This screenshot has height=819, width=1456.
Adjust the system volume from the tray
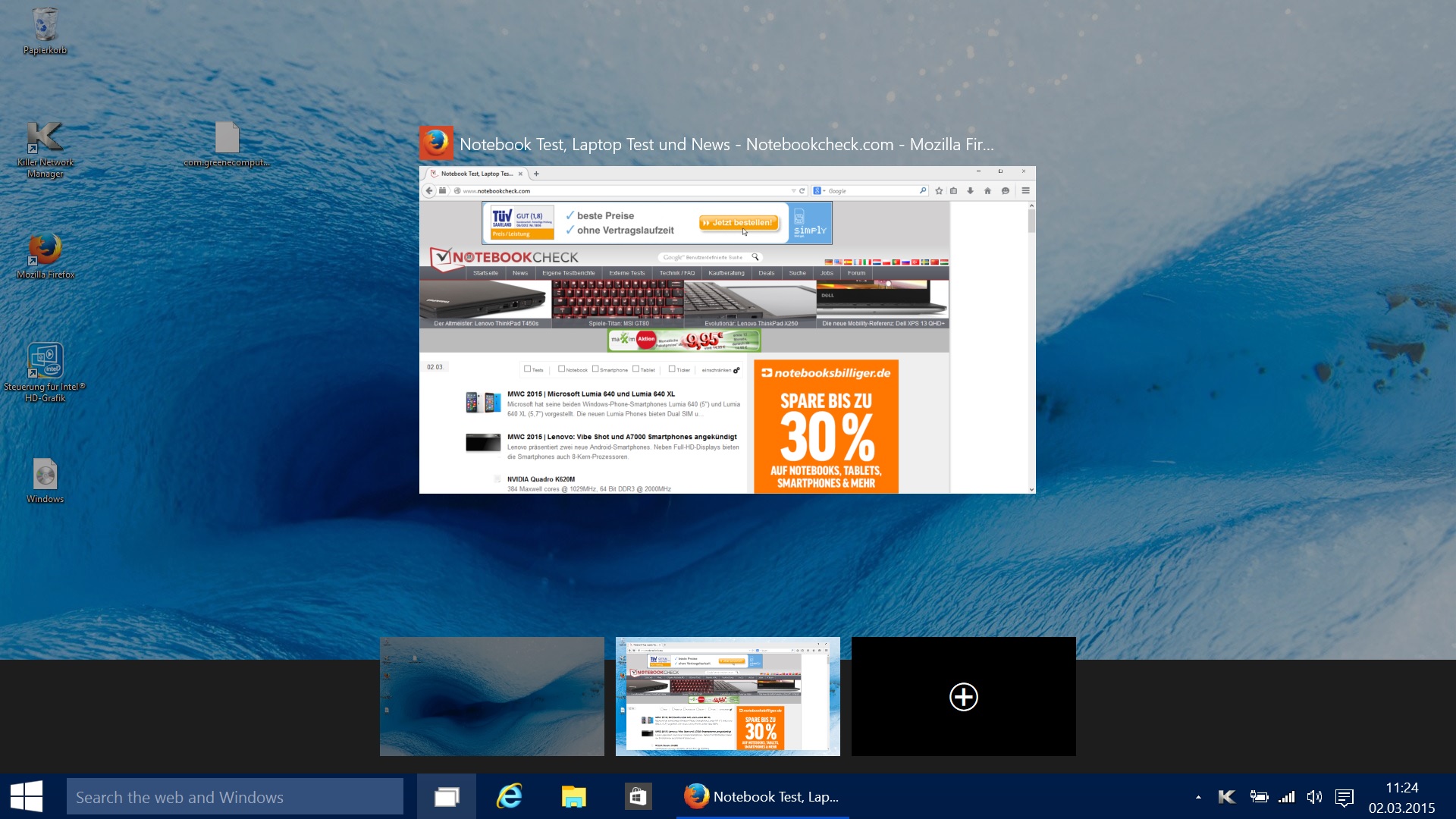coord(1315,796)
